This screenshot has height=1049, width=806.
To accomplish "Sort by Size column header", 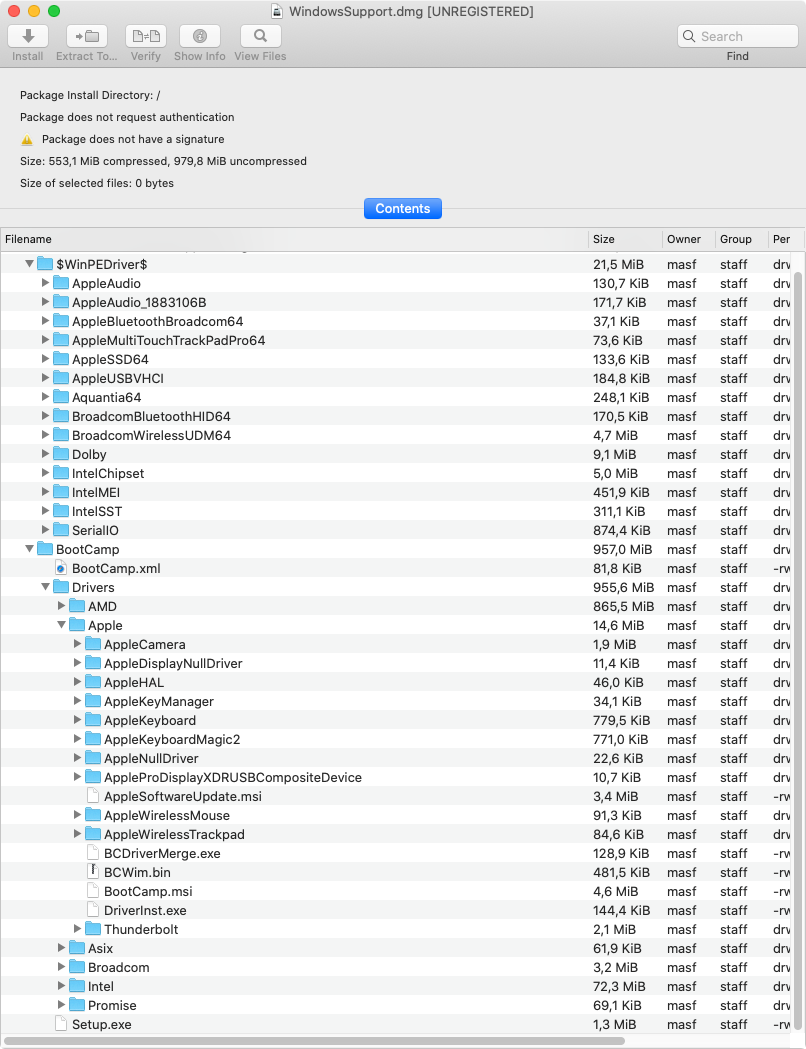I will coord(625,240).
